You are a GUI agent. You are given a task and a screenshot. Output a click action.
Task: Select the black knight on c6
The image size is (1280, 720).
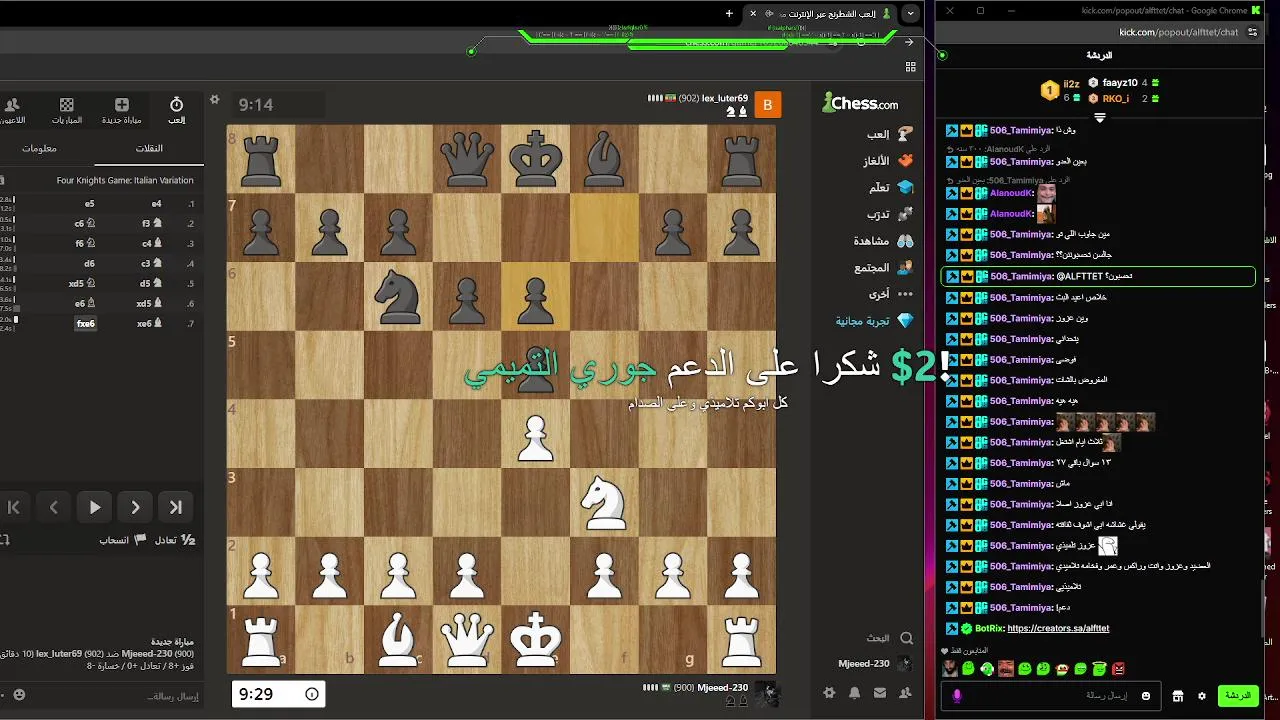click(x=397, y=297)
